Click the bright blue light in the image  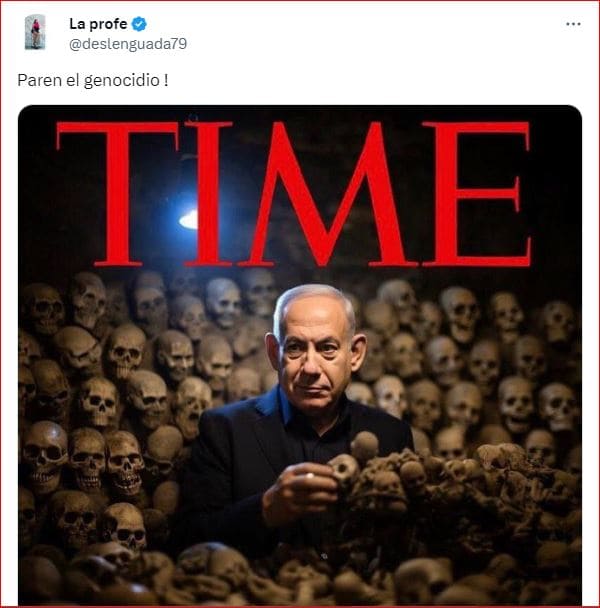pos(189,220)
